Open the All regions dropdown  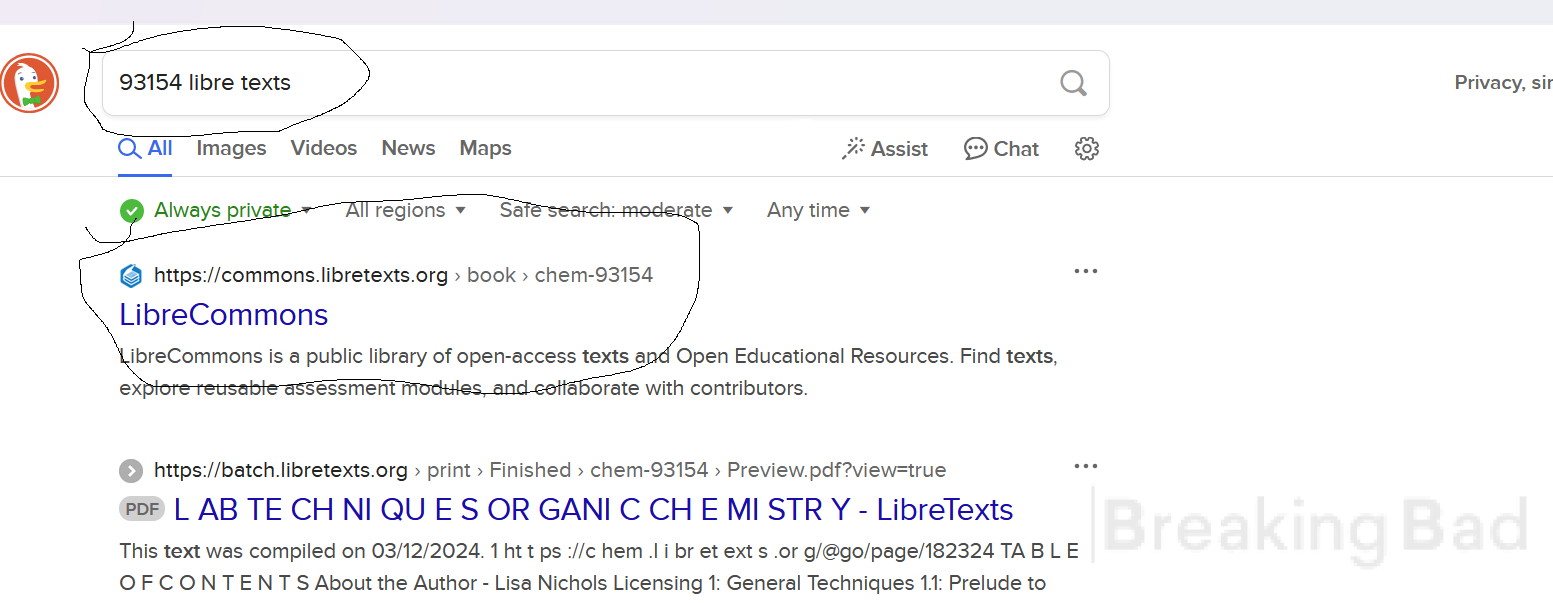pyautogui.click(x=406, y=210)
